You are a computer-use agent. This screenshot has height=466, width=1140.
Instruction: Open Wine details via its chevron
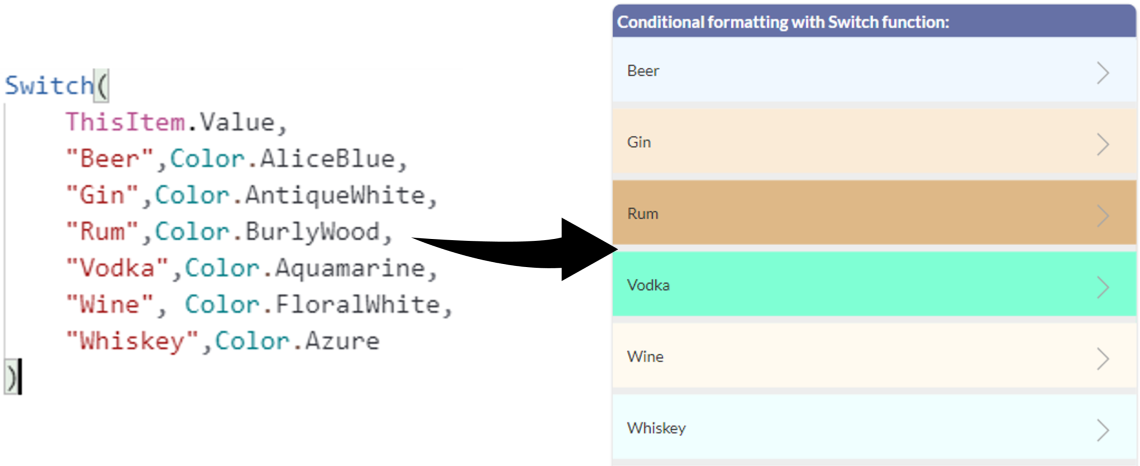point(1103,358)
